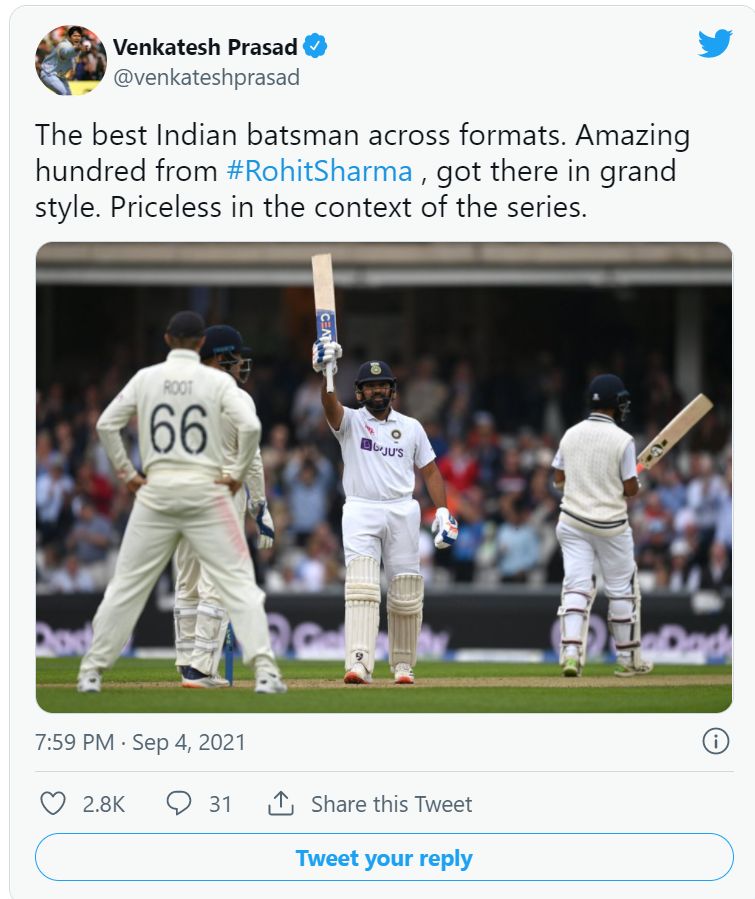Screen dimensions: 755x899
Task: Click the blue verified badge
Action: click(x=316, y=46)
